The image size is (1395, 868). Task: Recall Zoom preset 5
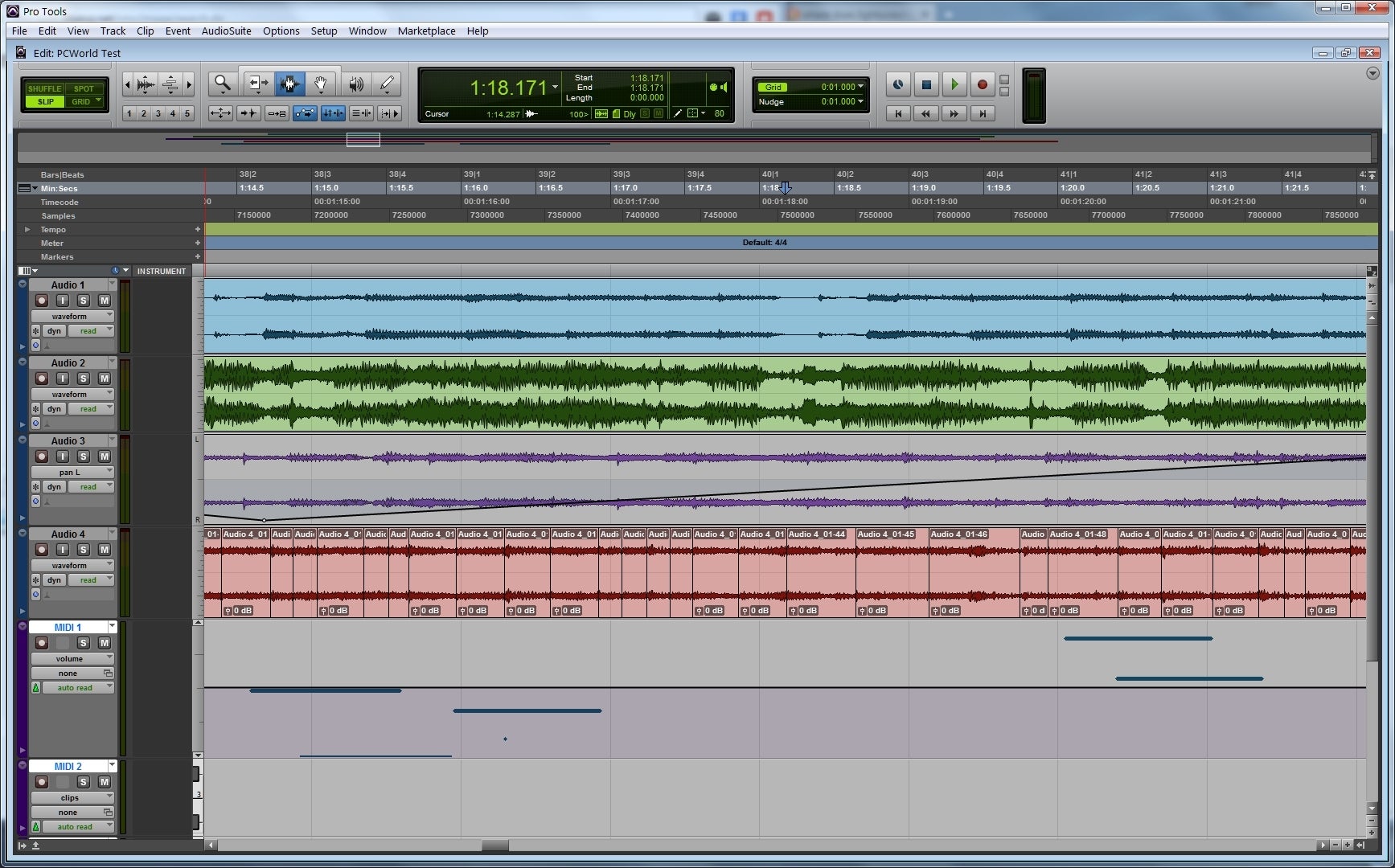187,113
